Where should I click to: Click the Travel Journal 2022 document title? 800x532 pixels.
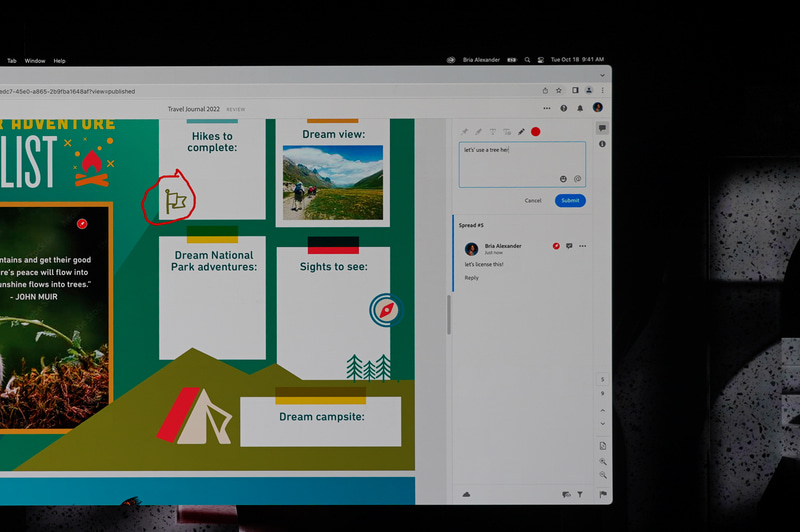coord(194,109)
